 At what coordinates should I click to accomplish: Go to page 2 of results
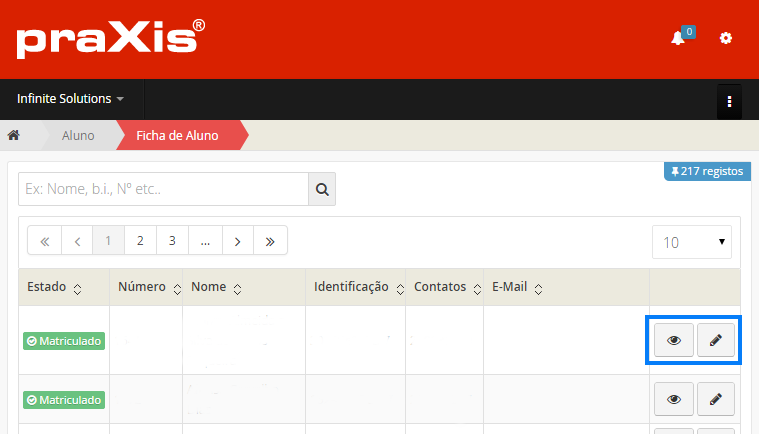tap(140, 240)
